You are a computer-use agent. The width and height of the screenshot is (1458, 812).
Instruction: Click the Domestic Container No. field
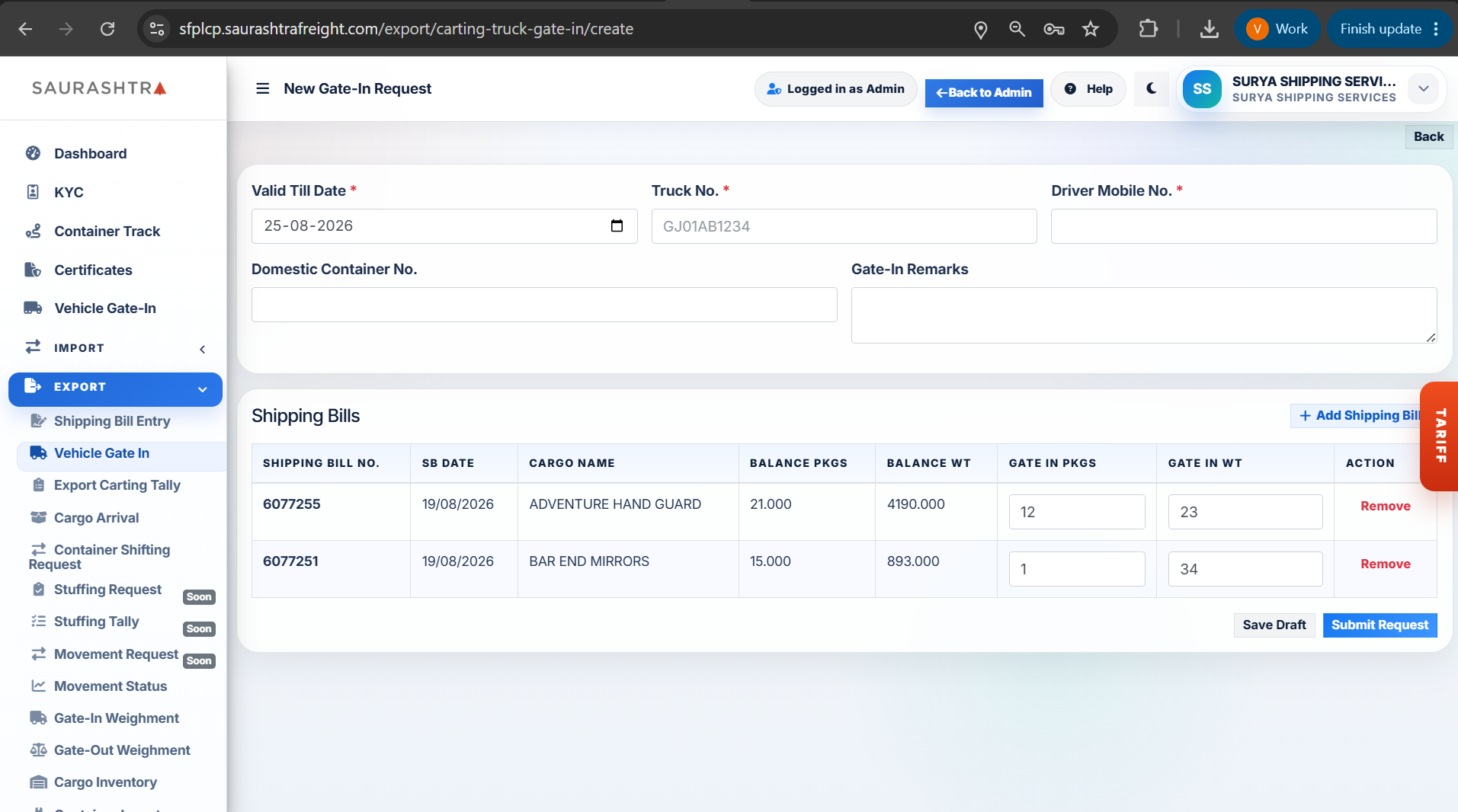click(544, 305)
